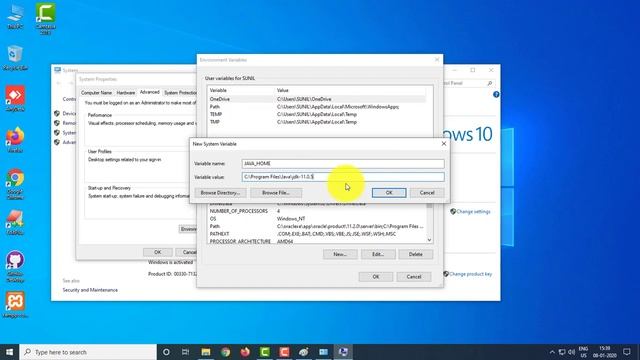Click OK in Environment Variables window

pos(376,277)
